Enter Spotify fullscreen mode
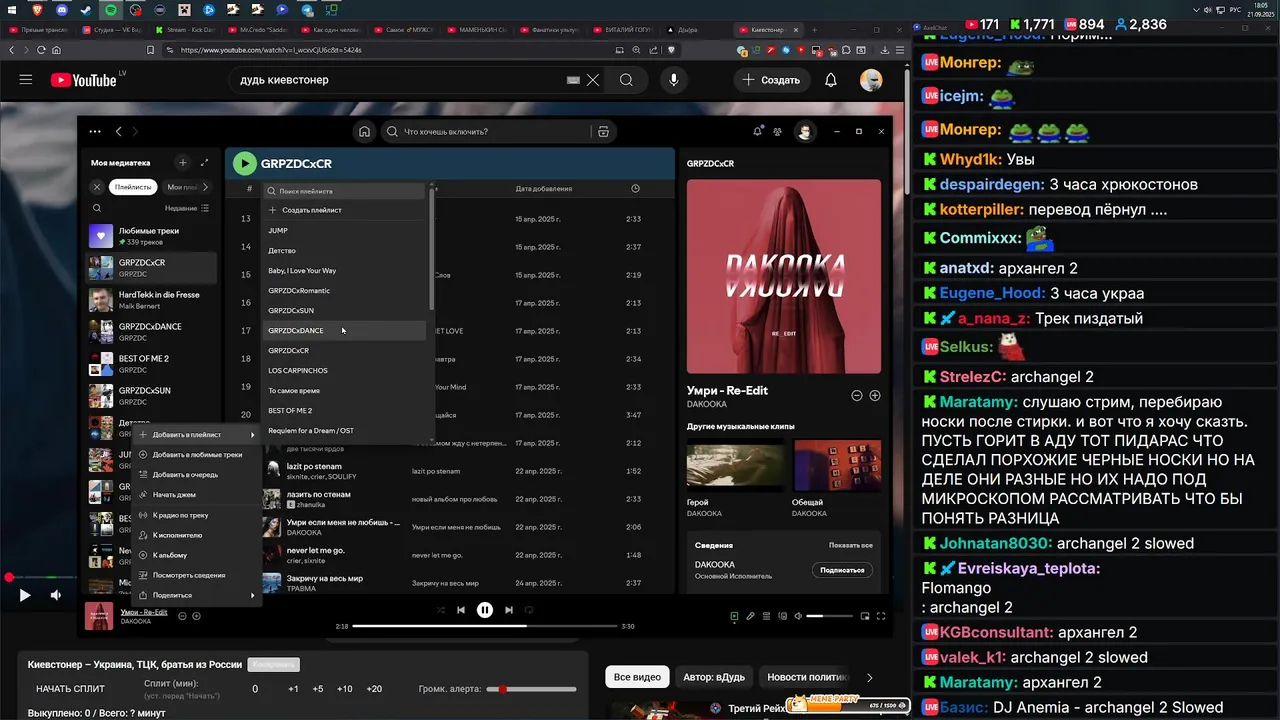 click(880, 616)
